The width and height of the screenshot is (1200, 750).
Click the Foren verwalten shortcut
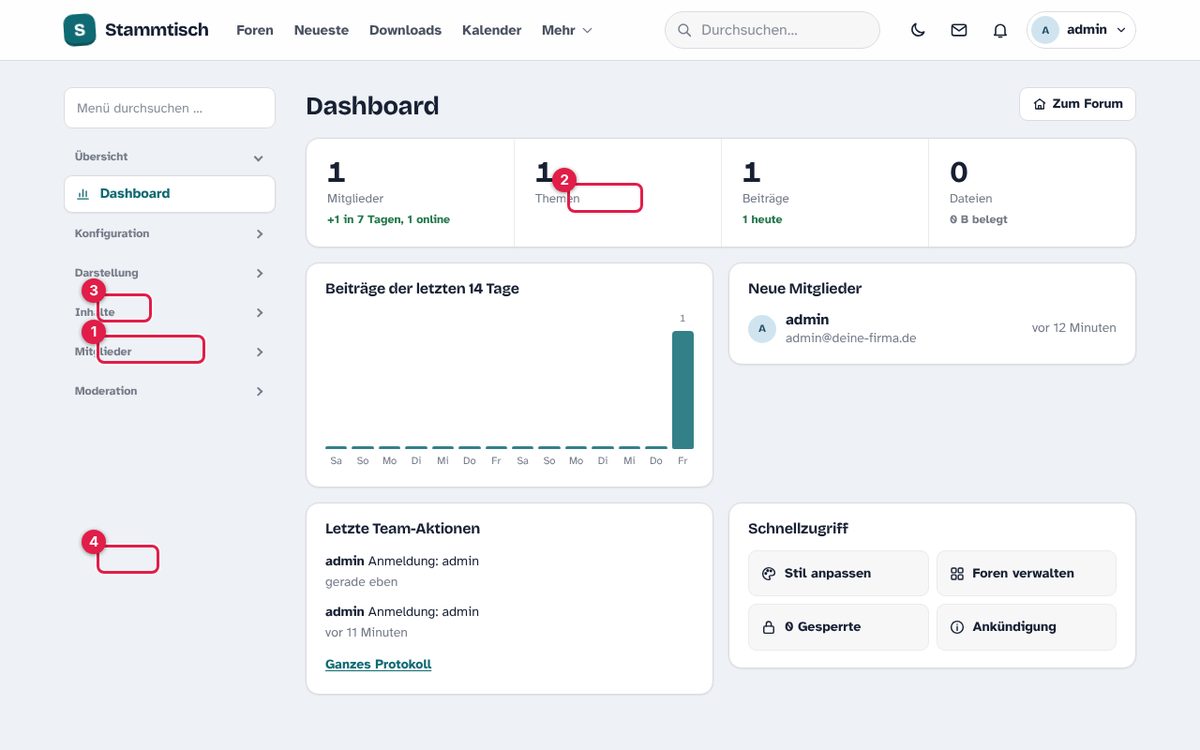1026,574
